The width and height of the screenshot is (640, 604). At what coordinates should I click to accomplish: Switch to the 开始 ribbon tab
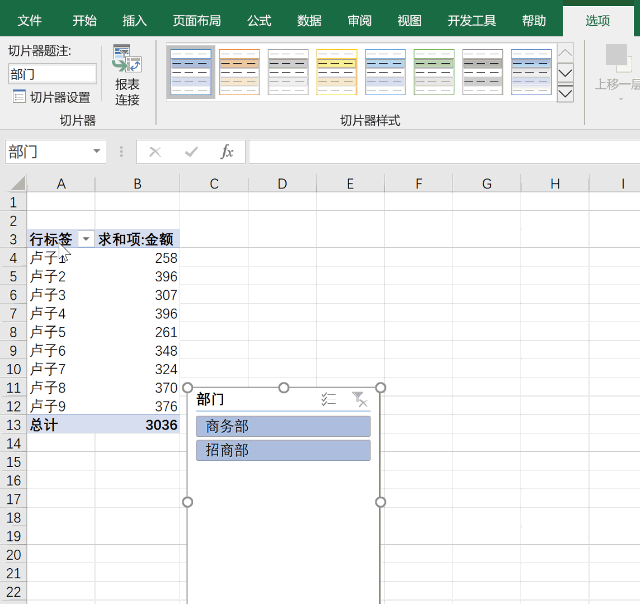(84, 20)
